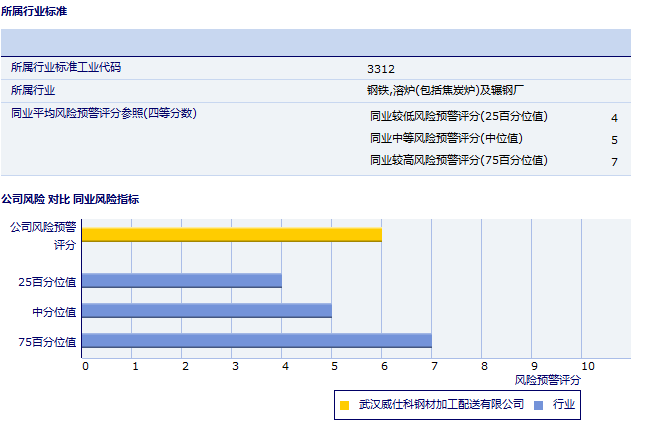This screenshot has height=429, width=672.
Task: Select the 同业中等风险预警评分(中位值) text
Action: click(x=446, y=138)
